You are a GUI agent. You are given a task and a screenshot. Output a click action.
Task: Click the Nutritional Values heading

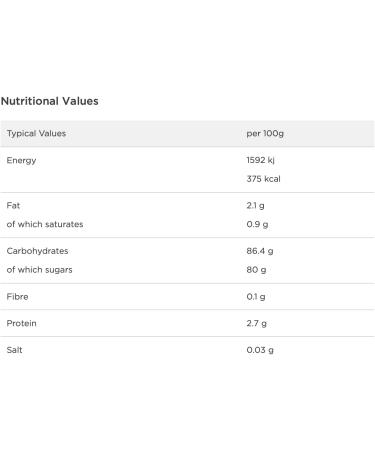(50, 101)
